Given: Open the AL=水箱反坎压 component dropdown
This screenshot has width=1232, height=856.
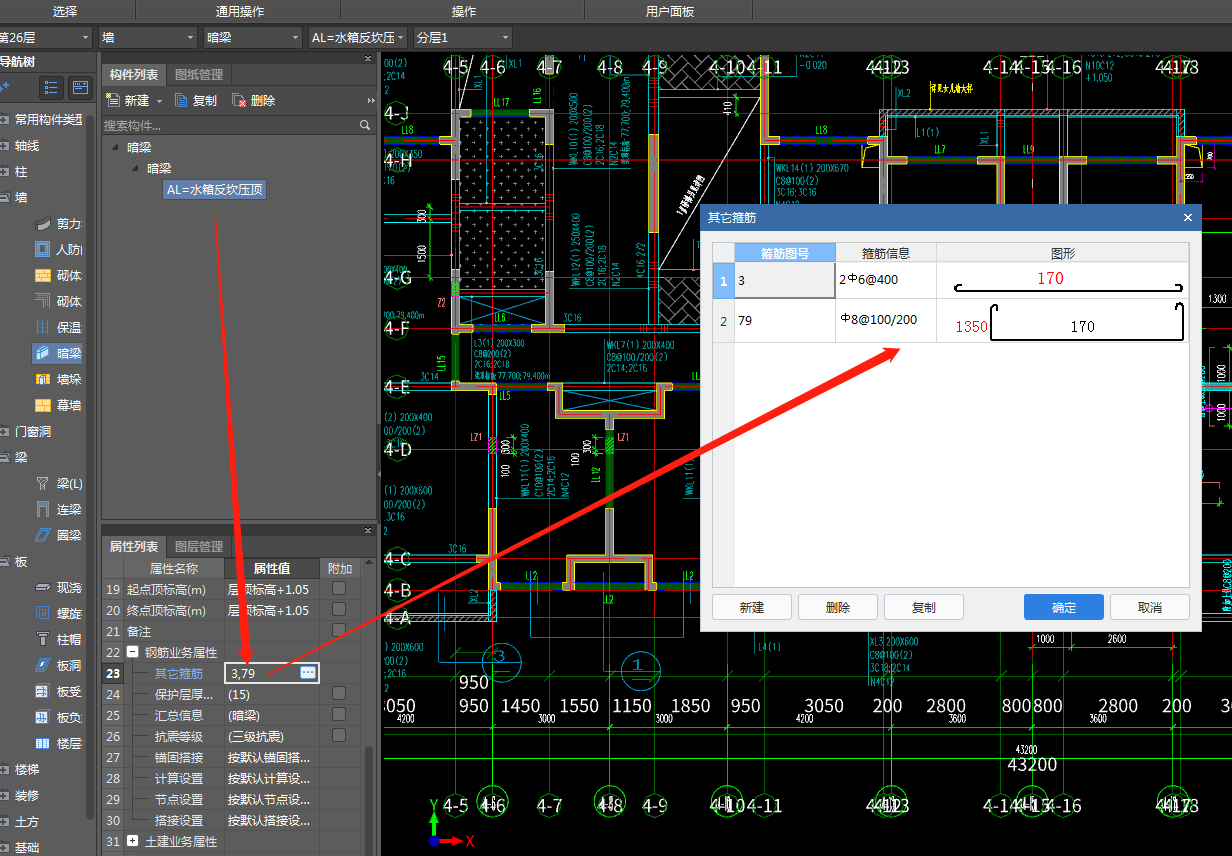Looking at the screenshot, I should tap(358, 37).
